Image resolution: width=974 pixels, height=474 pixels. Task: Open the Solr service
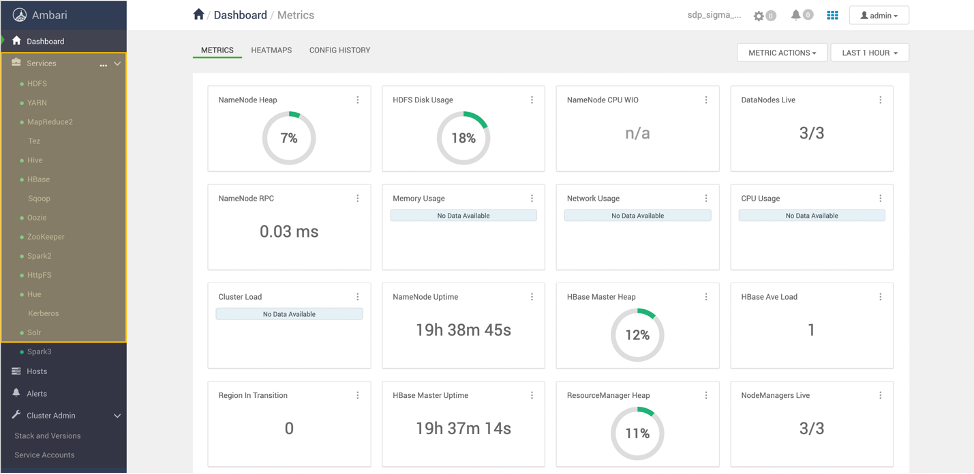pos(34,333)
